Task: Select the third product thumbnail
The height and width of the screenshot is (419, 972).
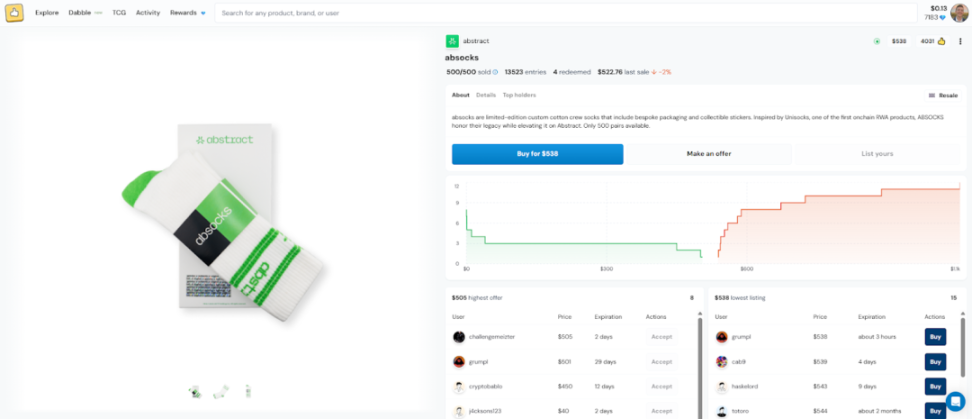Action: (248, 392)
